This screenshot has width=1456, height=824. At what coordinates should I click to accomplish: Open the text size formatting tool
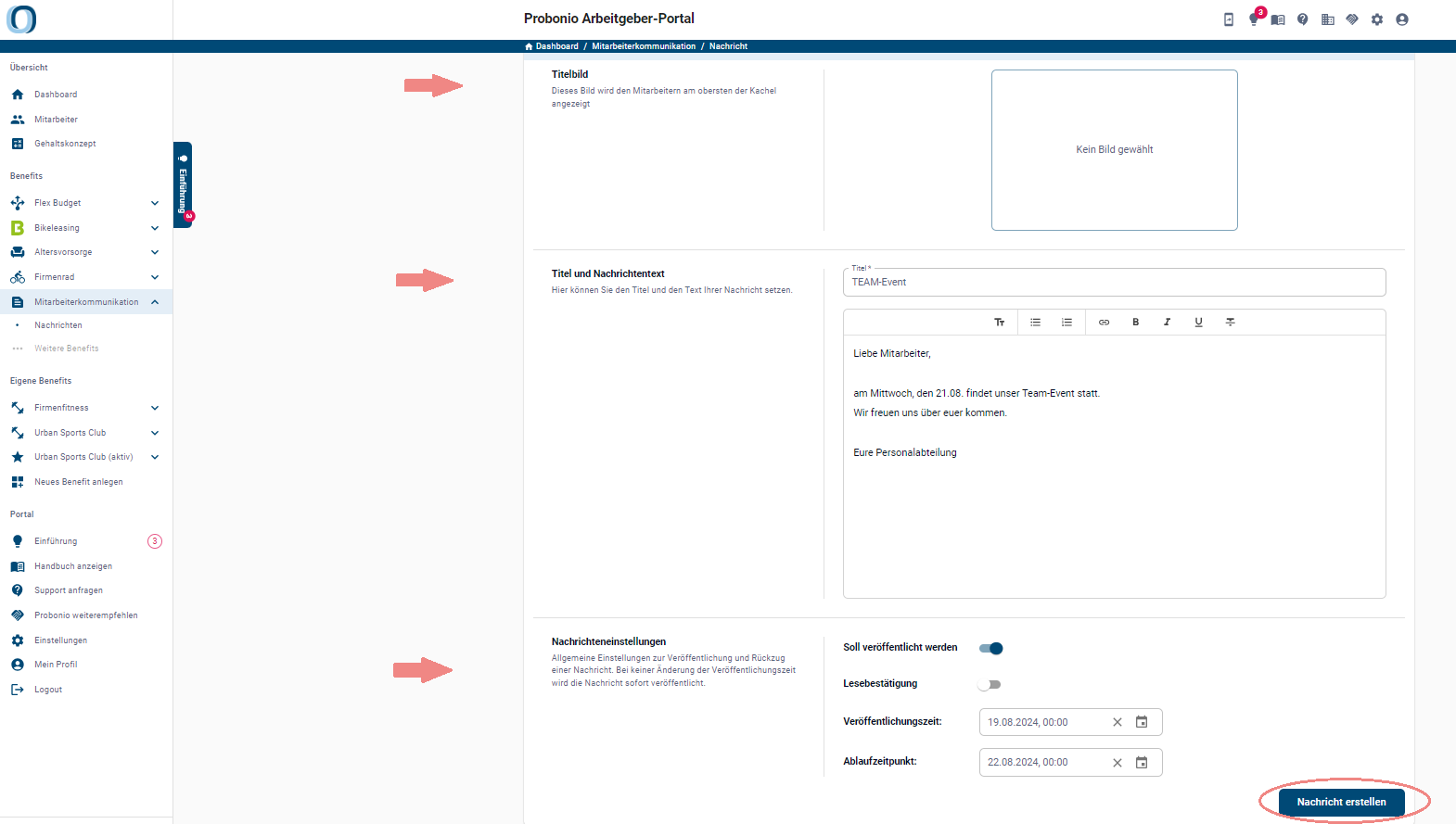[1000, 323]
